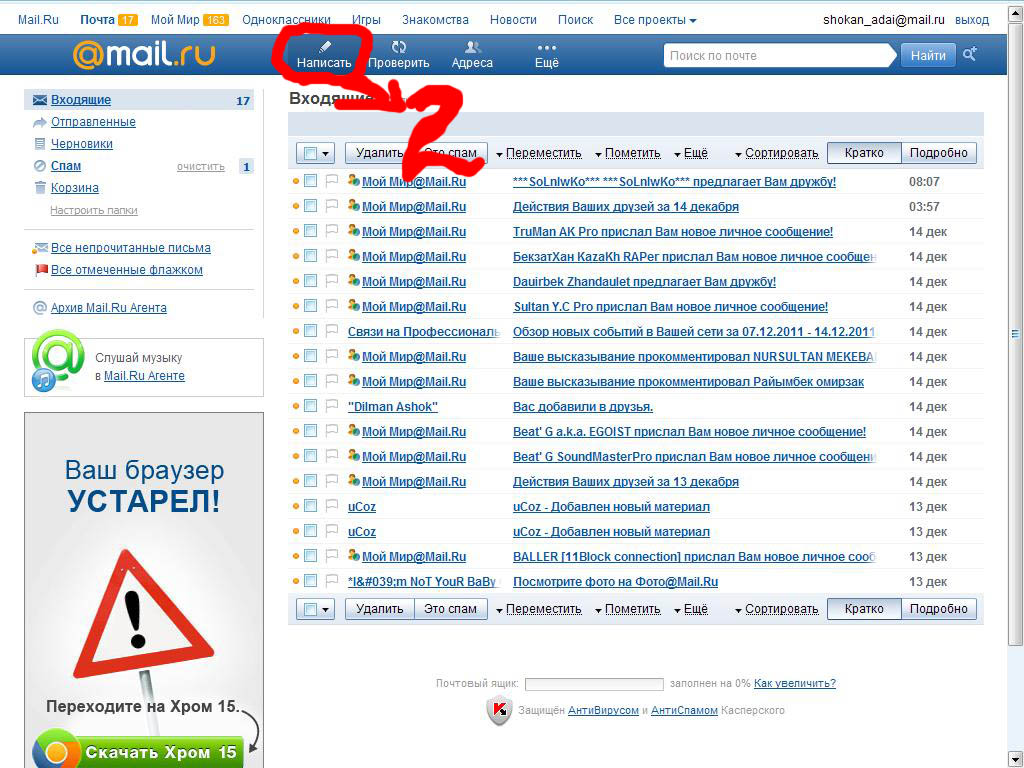Open the top Ещё actions dropdown
The height and width of the screenshot is (768, 1024).
coord(691,153)
